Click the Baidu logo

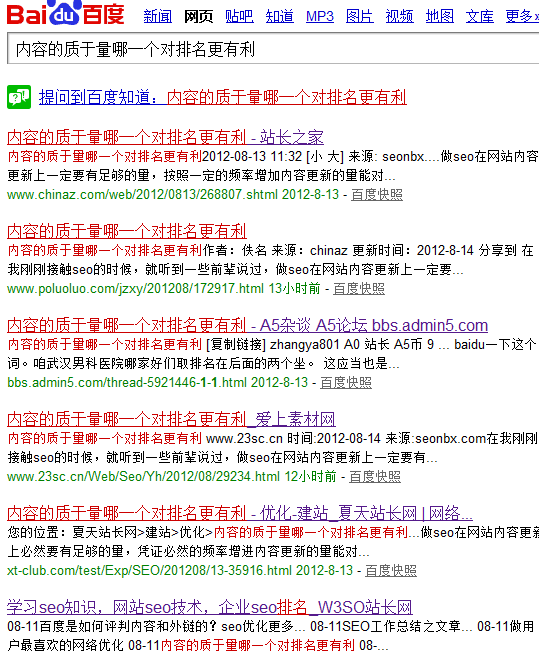65,13
